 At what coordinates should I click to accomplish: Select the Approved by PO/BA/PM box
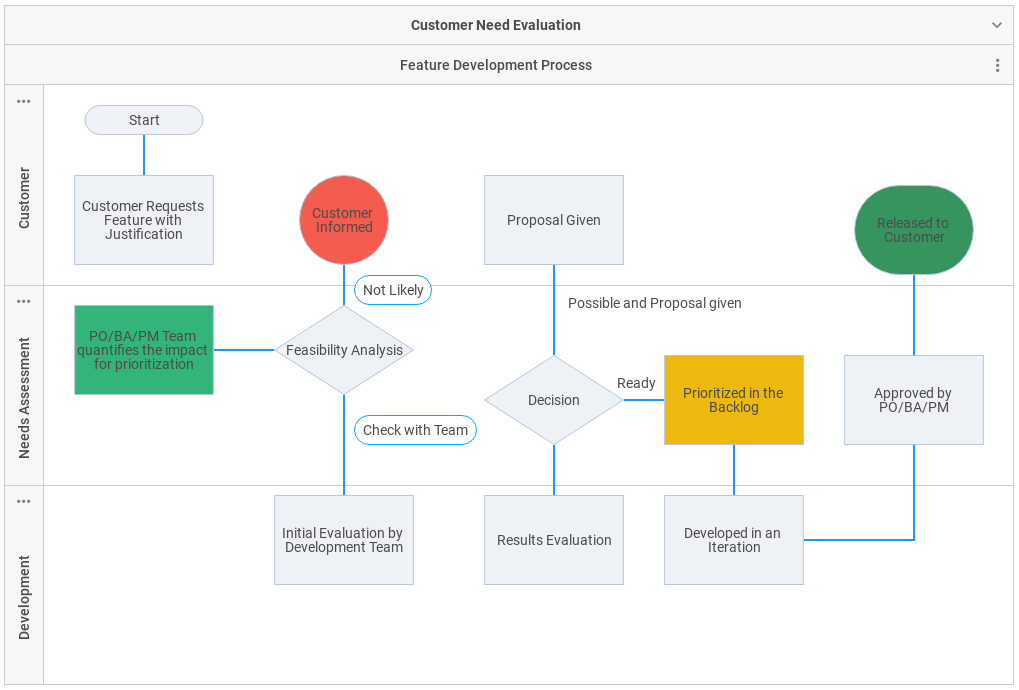tap(914, 400)
